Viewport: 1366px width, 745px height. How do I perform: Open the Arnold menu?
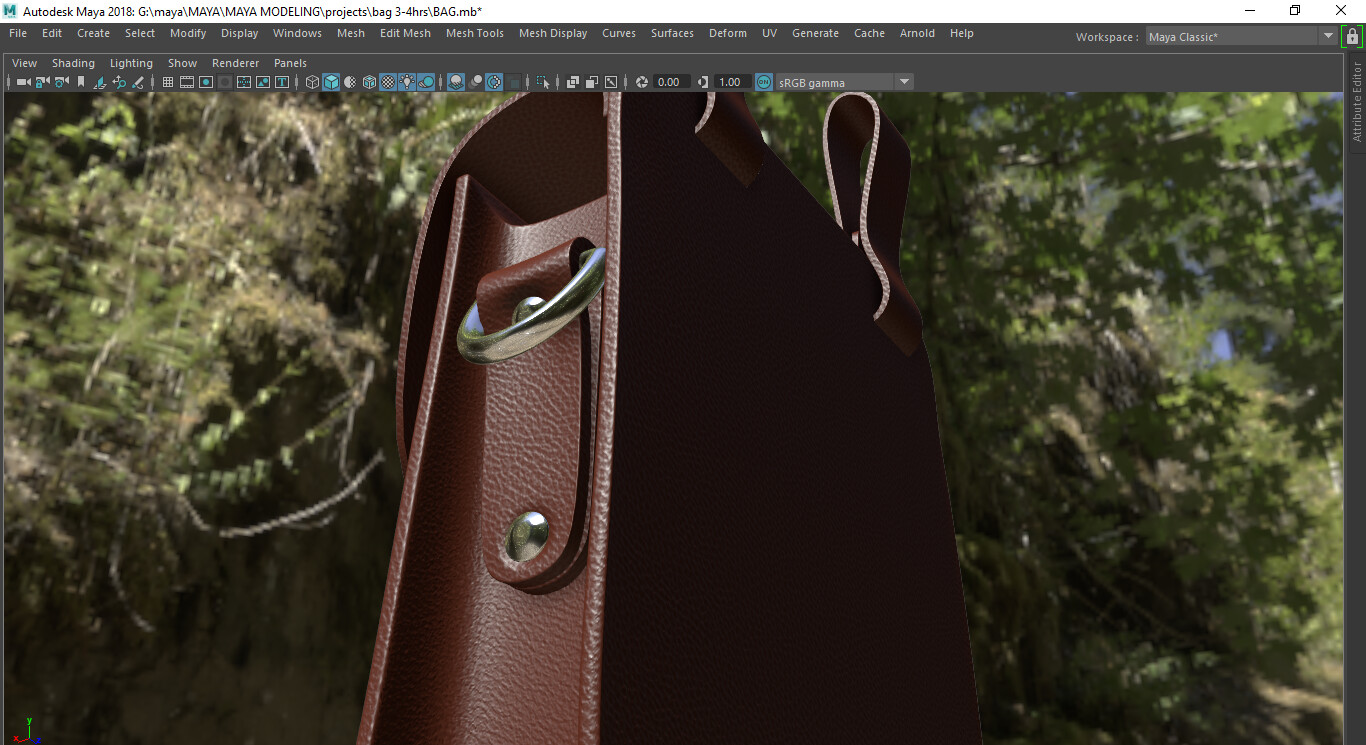(x=917, y=33)
